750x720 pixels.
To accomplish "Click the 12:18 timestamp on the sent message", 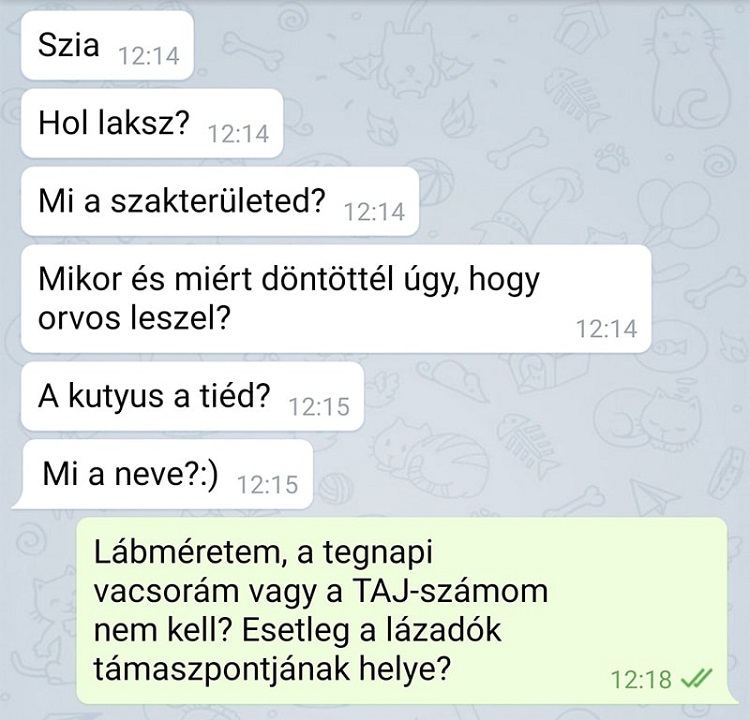I will pyautogui.click(x=641, y=679).
